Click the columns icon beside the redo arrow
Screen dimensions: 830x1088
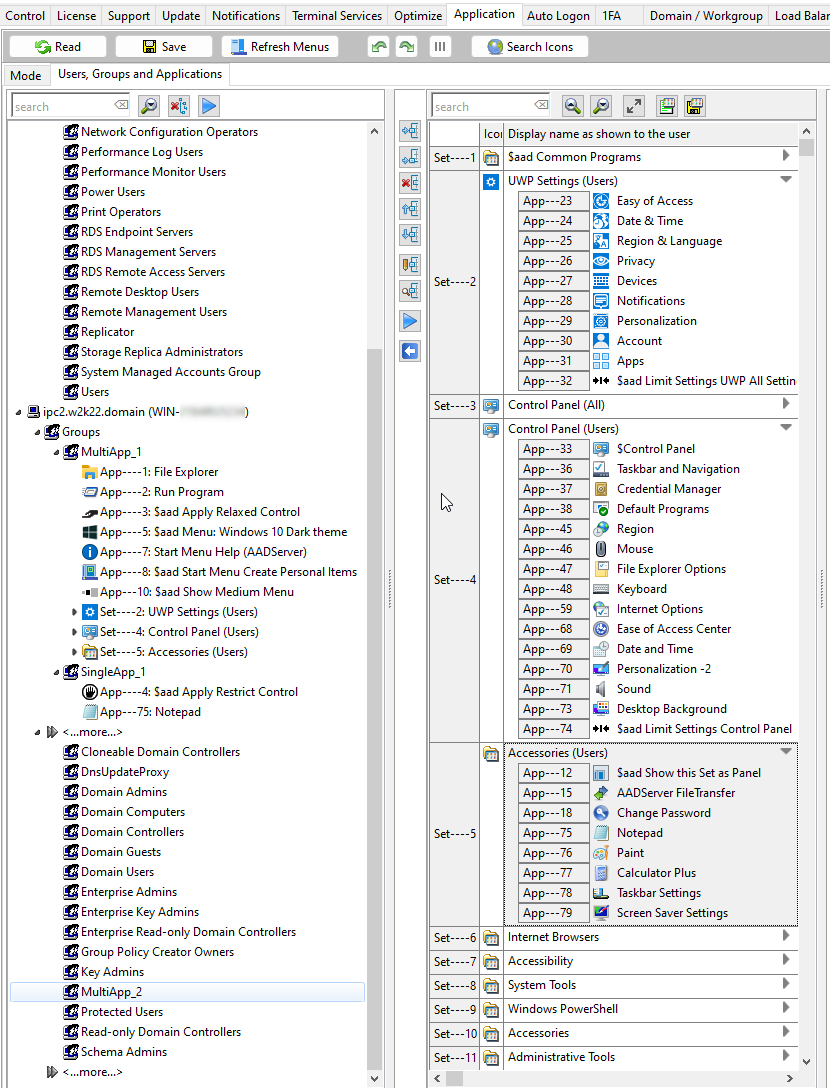pos(440,47)
